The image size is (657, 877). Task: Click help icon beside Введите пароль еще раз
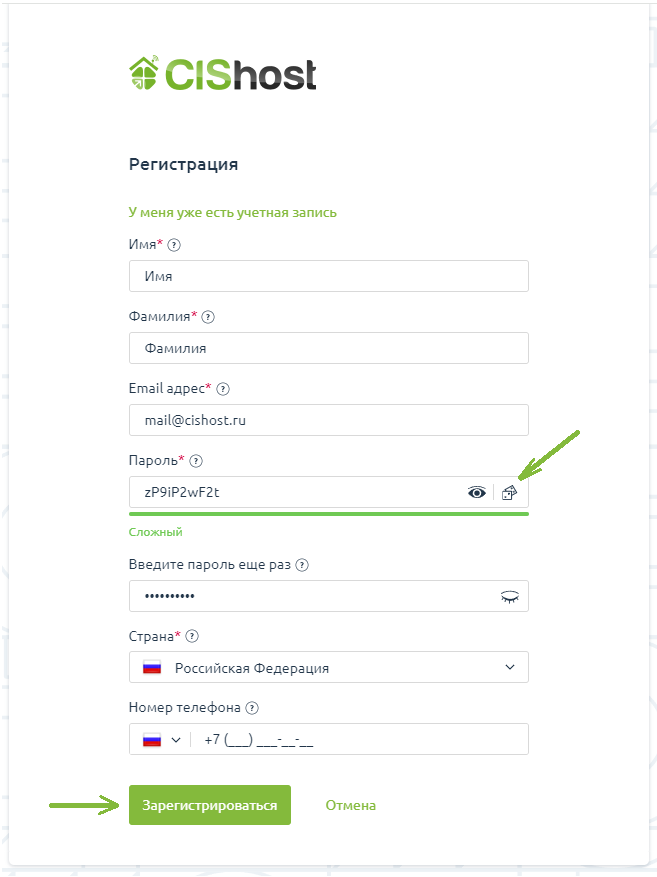click(x=302, y=565)
